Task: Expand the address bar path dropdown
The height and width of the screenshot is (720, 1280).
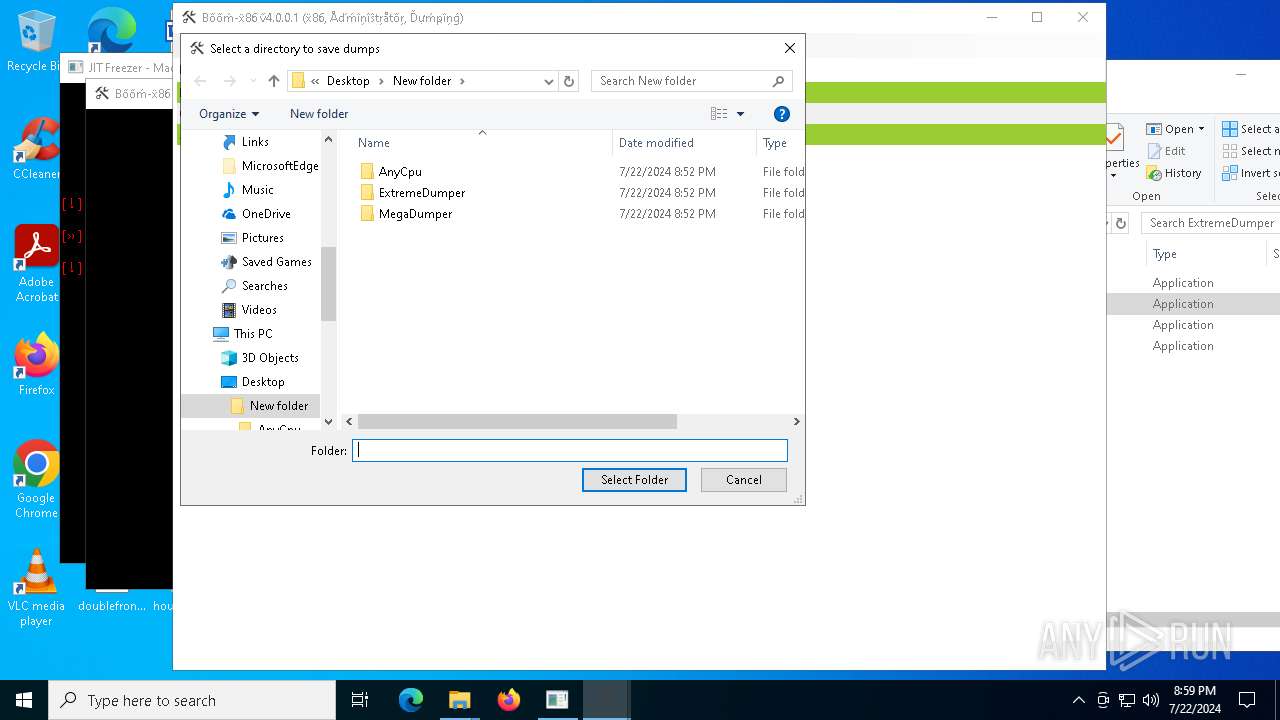Action: [548, 81]
